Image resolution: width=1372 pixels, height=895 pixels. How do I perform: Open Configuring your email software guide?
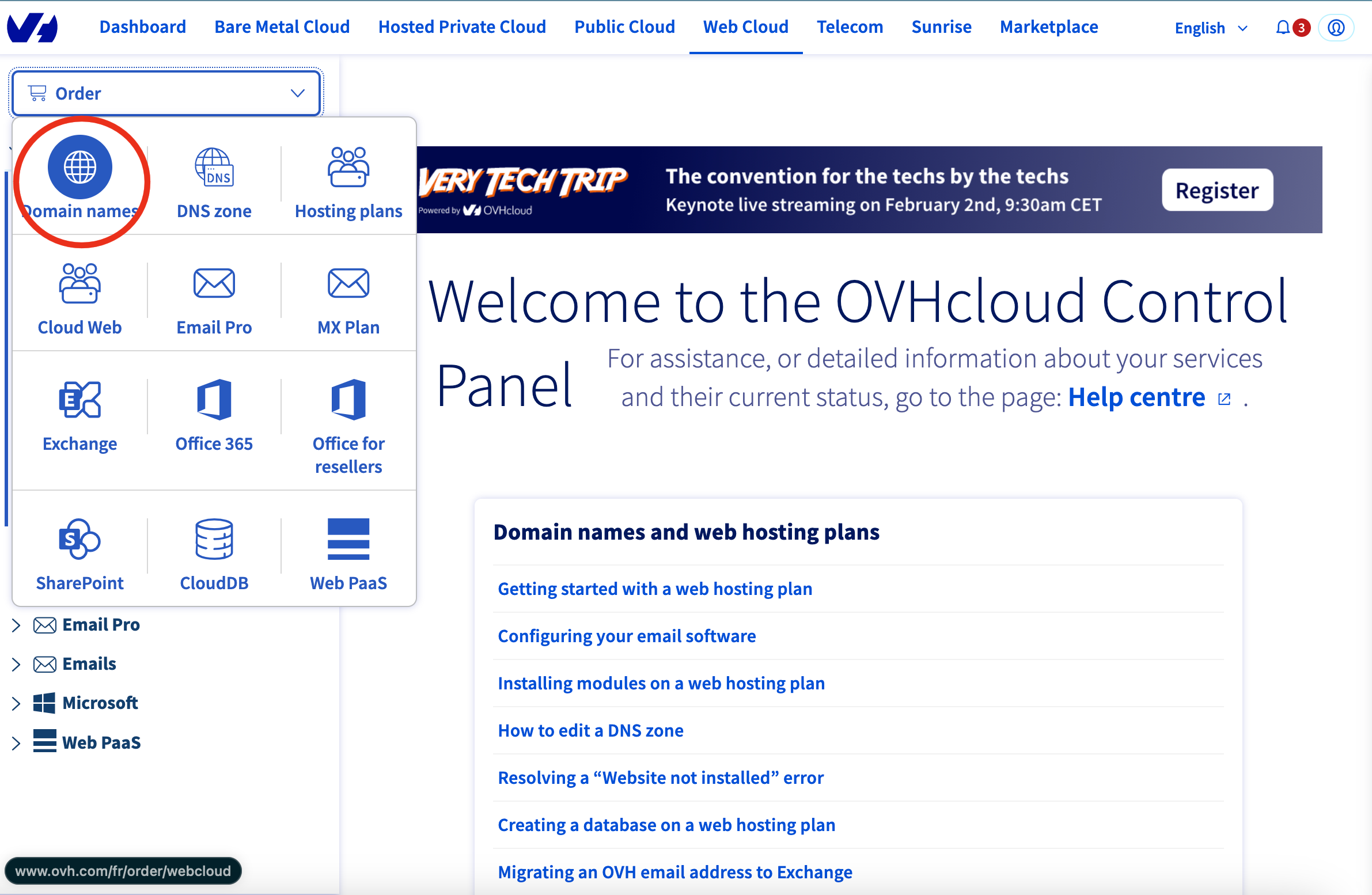[x=627, y=636]
